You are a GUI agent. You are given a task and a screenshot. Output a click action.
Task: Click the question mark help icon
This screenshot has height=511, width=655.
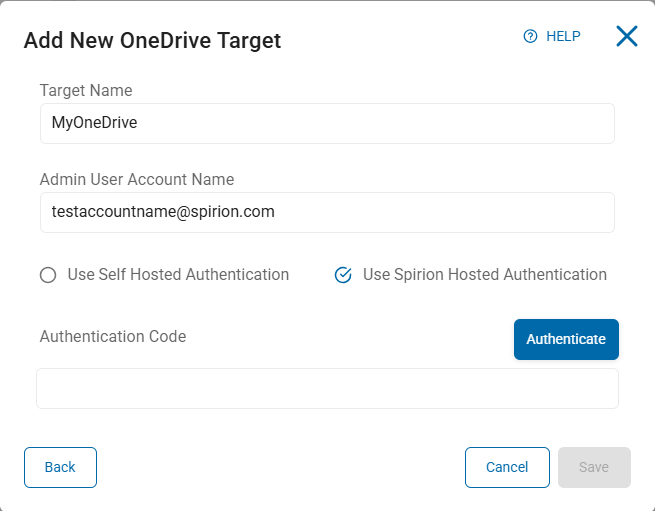coord(531,37)
